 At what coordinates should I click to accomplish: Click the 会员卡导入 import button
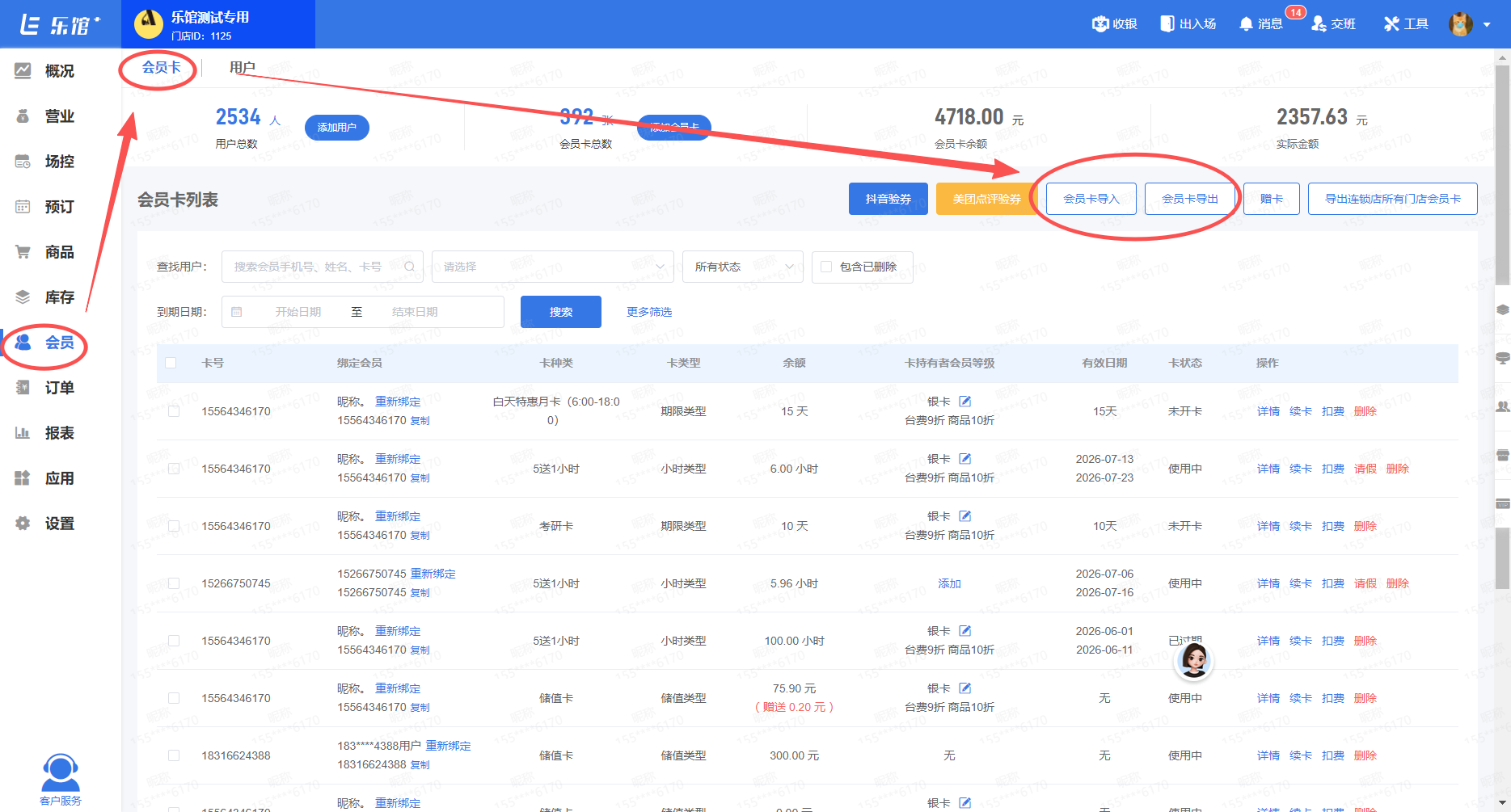(x=1091, y=199)
